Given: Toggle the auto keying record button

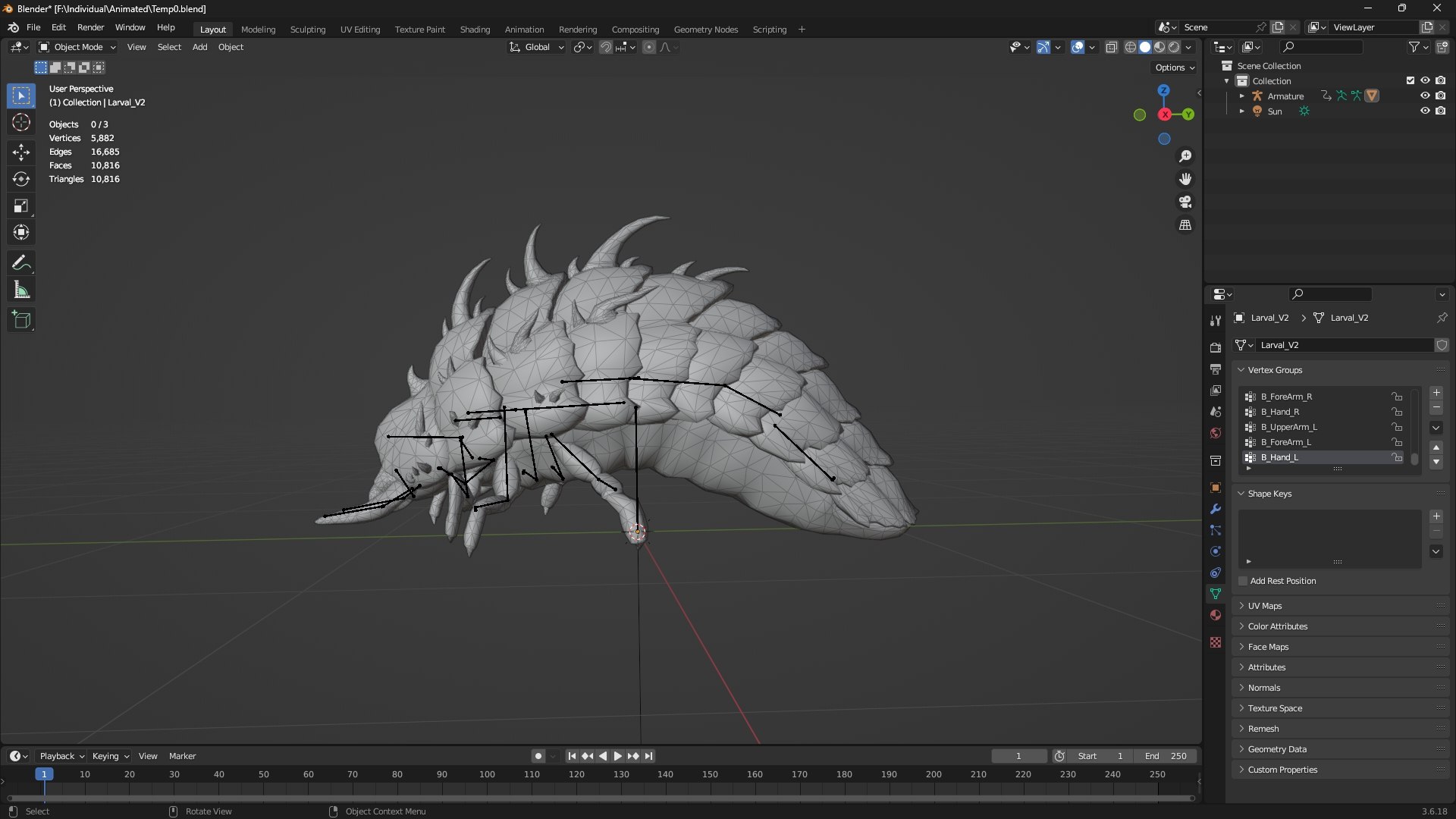Looking at the screenshot, I should click(538, 756).
